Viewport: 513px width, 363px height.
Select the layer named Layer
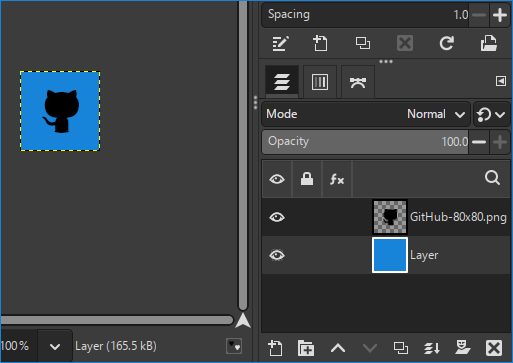click(424, 255)
